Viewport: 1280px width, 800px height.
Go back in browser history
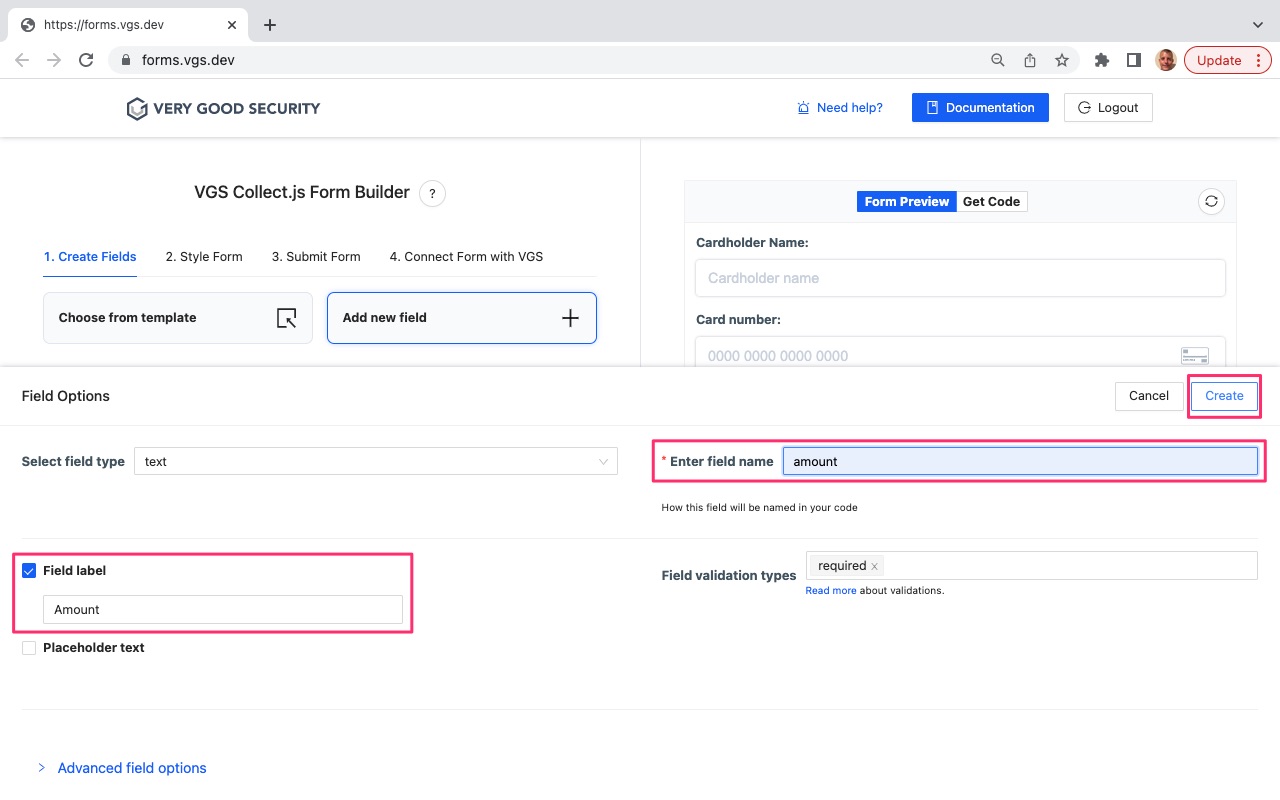tap(22, 60)
